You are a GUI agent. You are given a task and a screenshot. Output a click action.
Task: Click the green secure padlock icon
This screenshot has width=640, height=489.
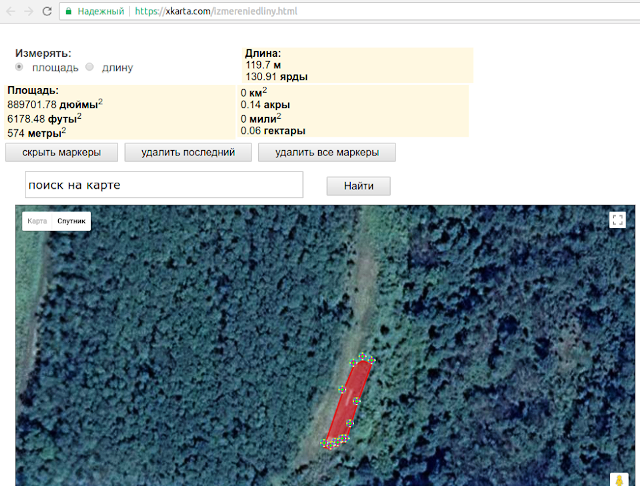69,11
